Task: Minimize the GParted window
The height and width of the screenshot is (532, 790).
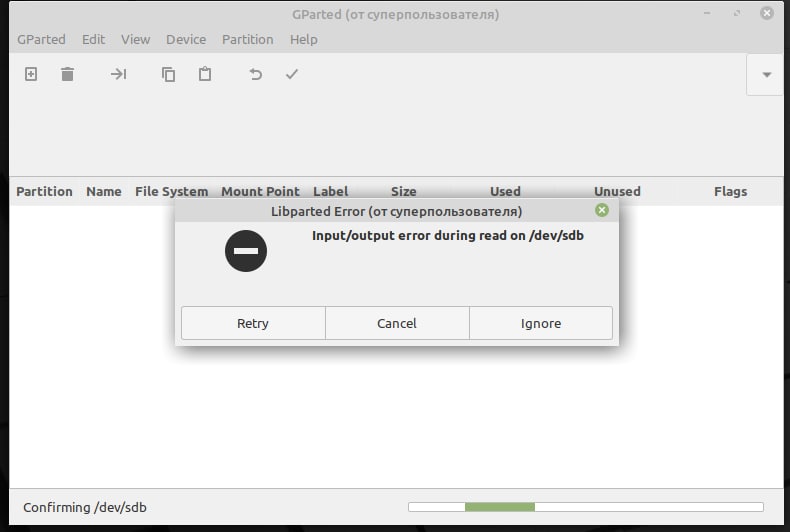Action: [707, 14]
